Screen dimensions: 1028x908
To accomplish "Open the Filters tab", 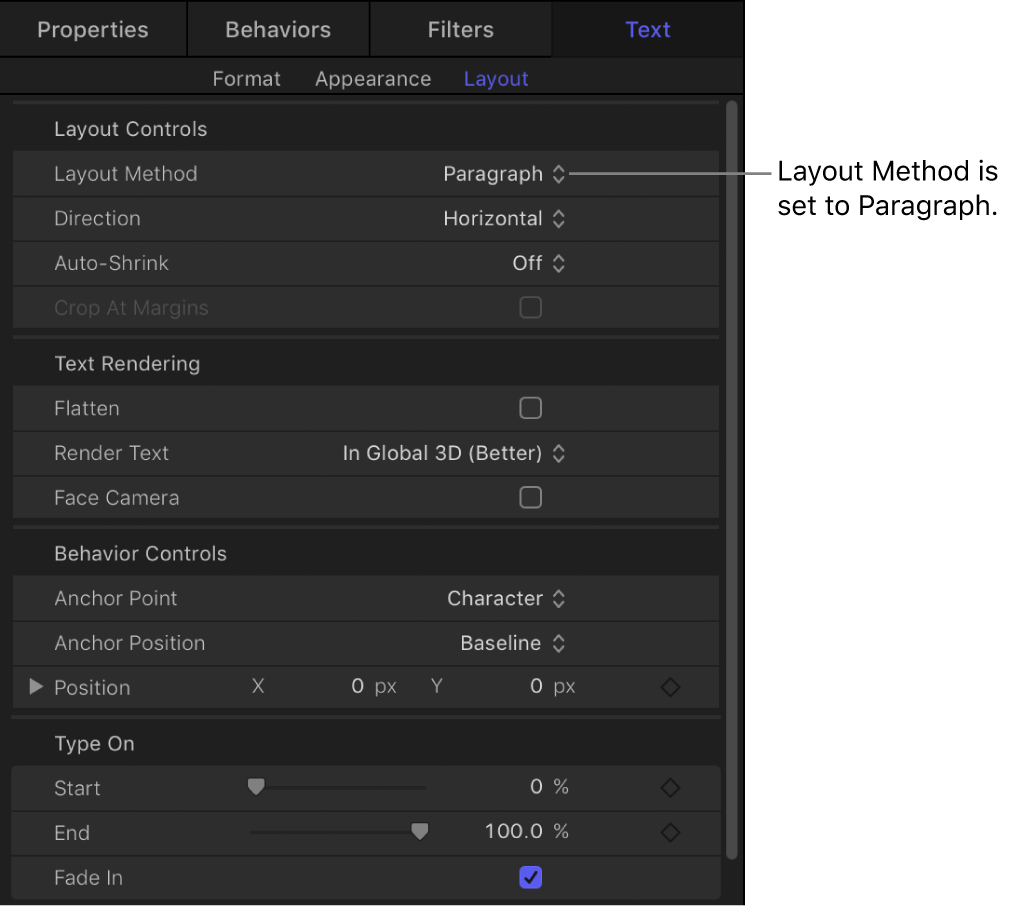I will 460,29.
